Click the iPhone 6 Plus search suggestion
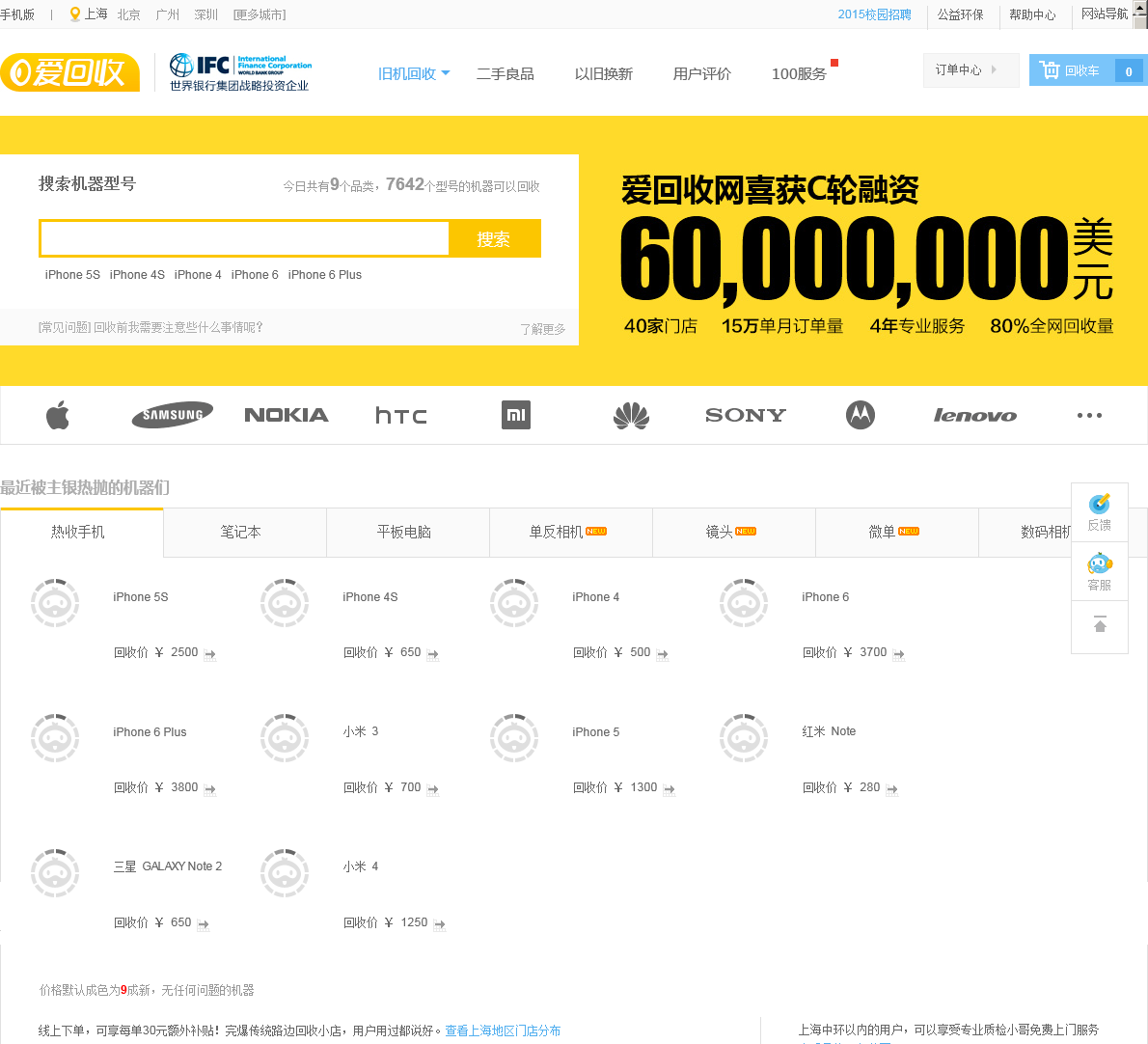 tap(325, 275)
